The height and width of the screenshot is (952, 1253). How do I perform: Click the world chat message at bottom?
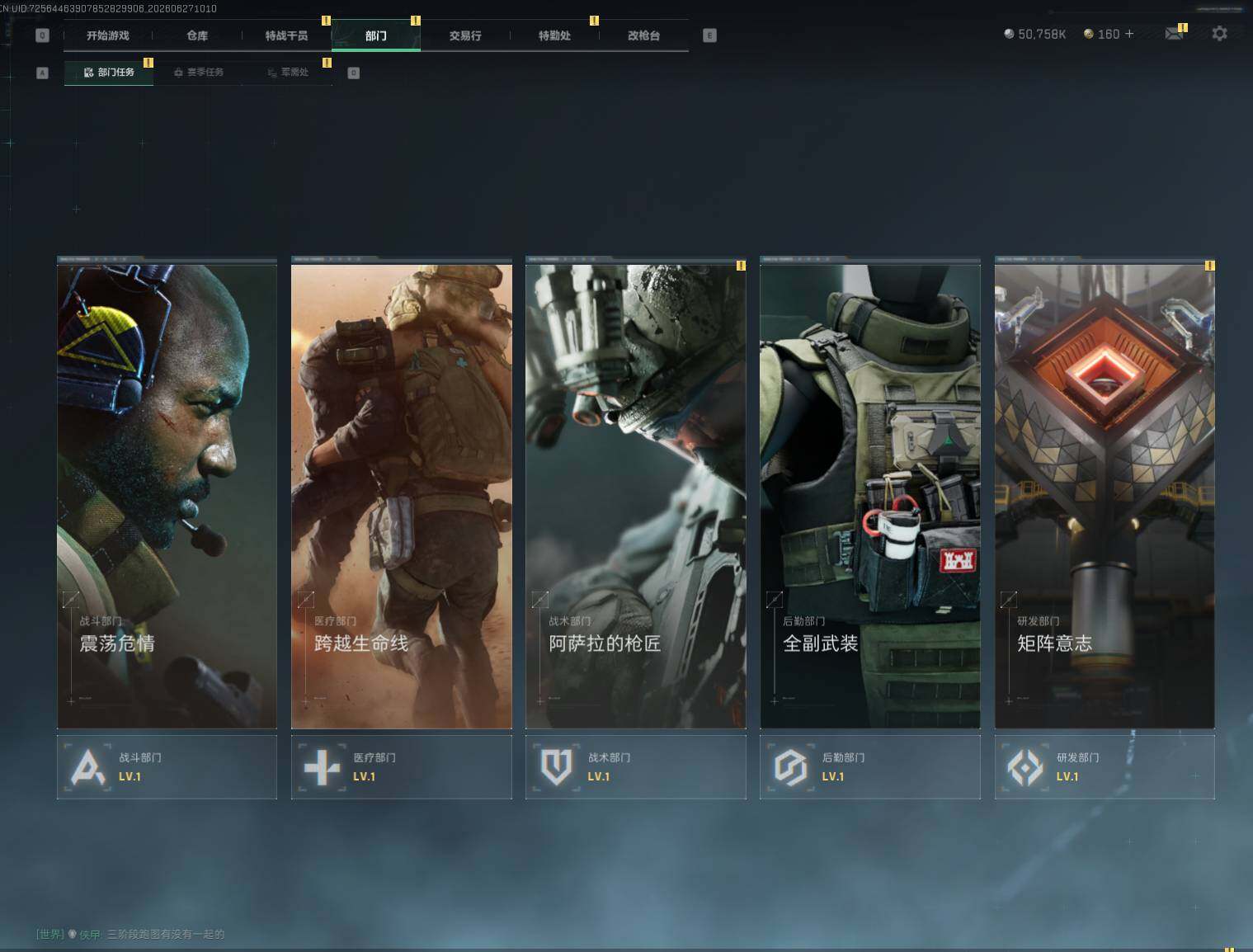[x=166, y=934]
